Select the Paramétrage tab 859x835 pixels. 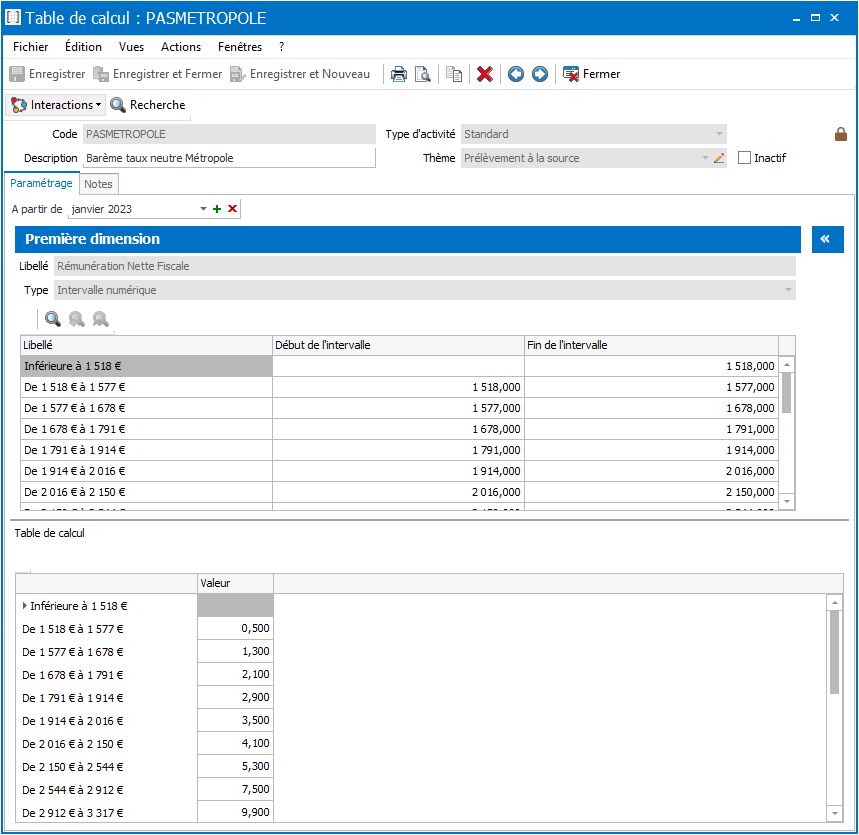pos(42,183)
